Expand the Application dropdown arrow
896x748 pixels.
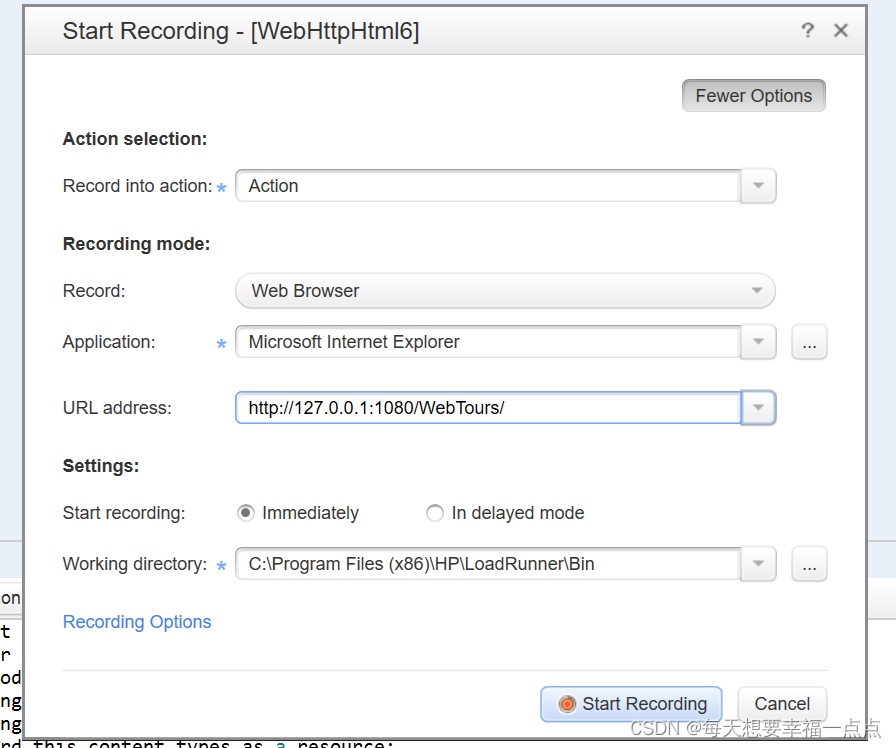click(758, 342)
